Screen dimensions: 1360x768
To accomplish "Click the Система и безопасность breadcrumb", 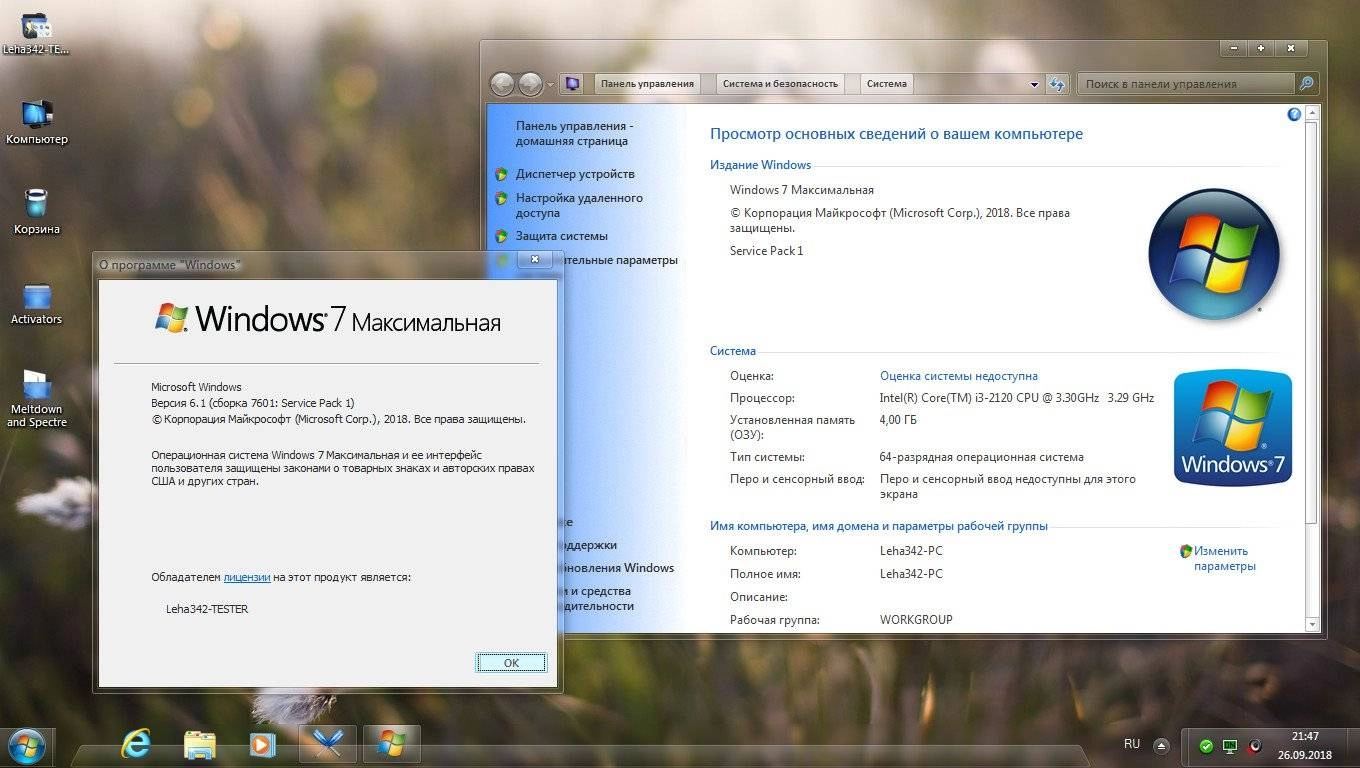I will 780,84.
